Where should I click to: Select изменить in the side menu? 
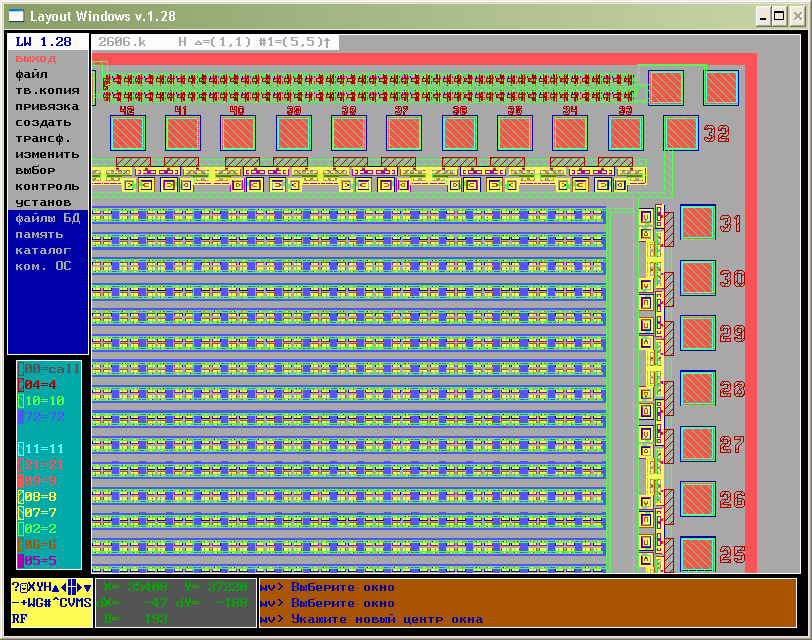click(x=48, y=154)
